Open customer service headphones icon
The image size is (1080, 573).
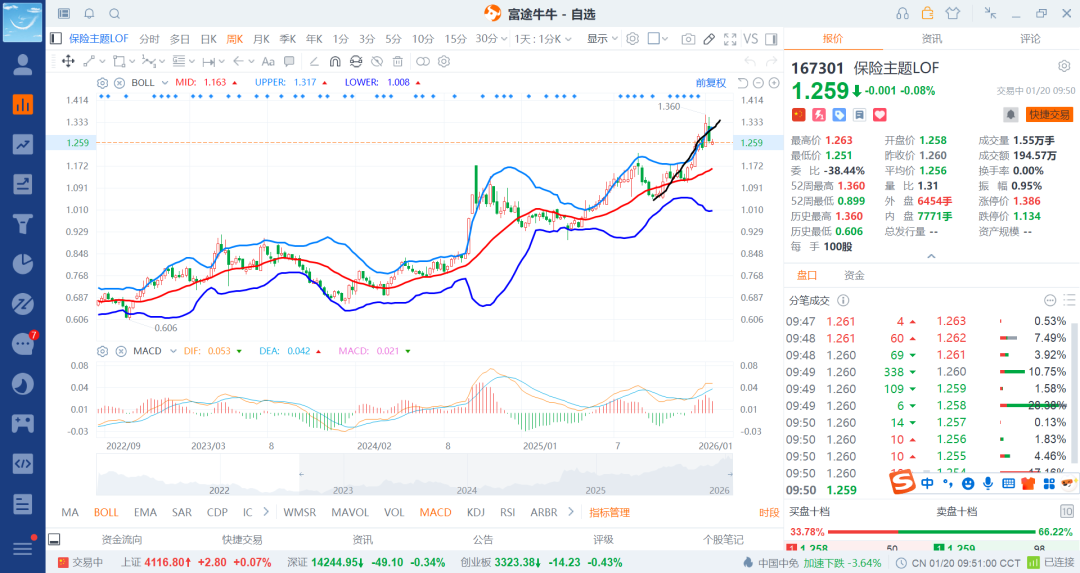click(x=903, y=14)
